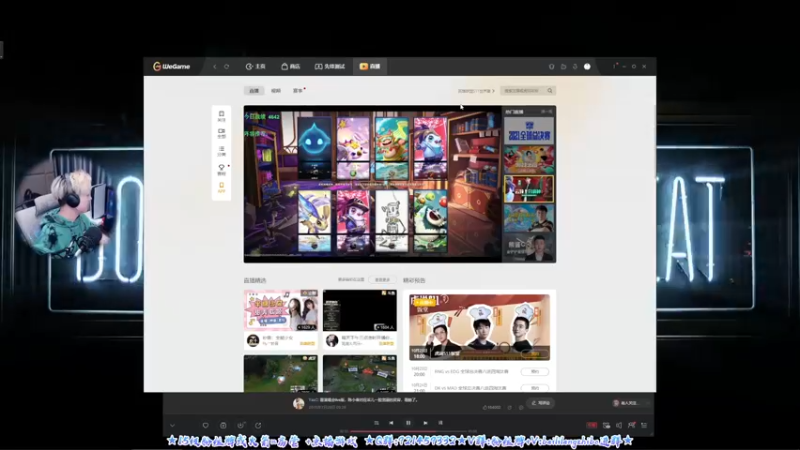The image size is (800, 450).
Task: Like the comment using thumbs-up count
Action: [491, 408]
